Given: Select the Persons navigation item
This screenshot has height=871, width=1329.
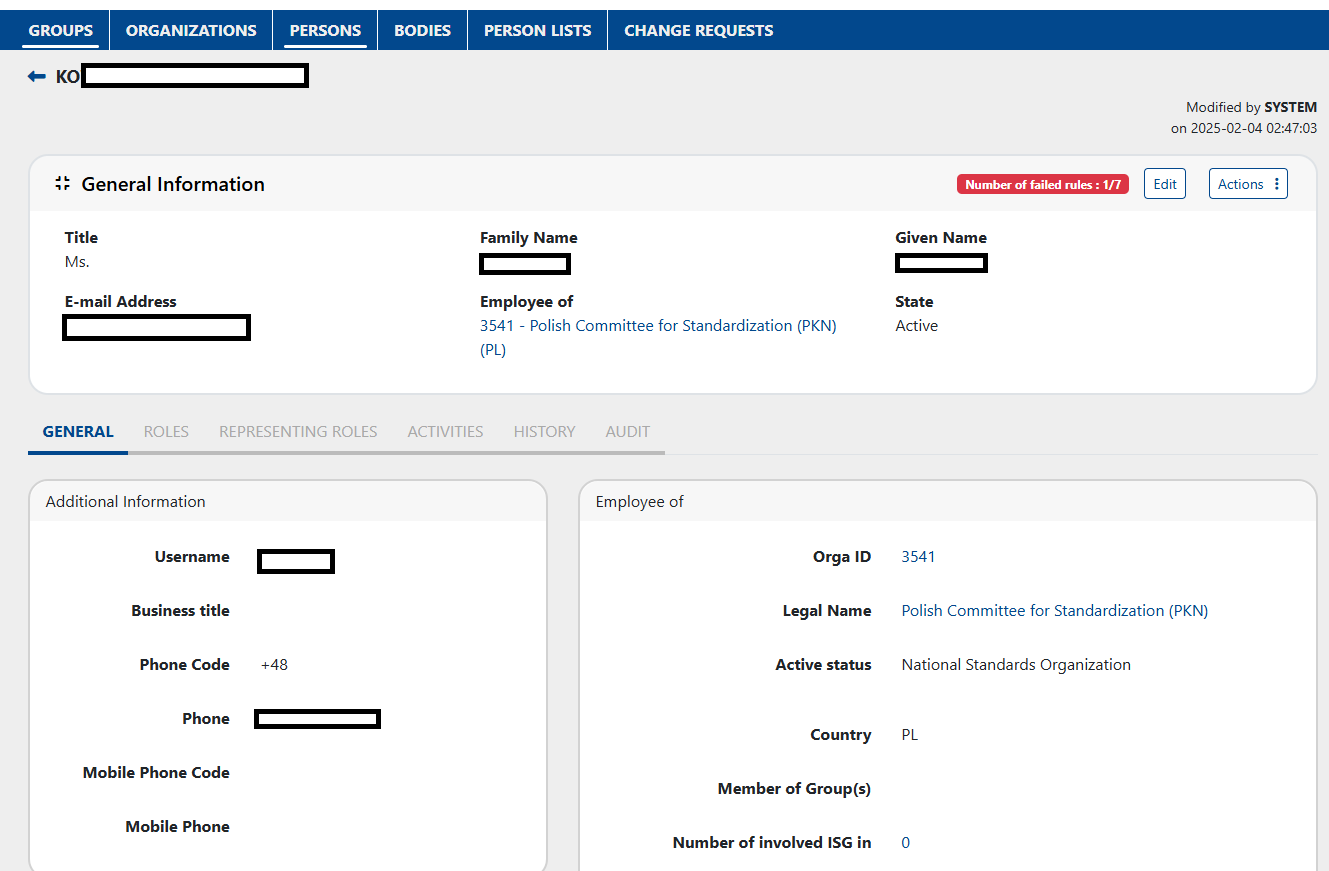Looking at the screenshot, I should [x=325, y=30].
